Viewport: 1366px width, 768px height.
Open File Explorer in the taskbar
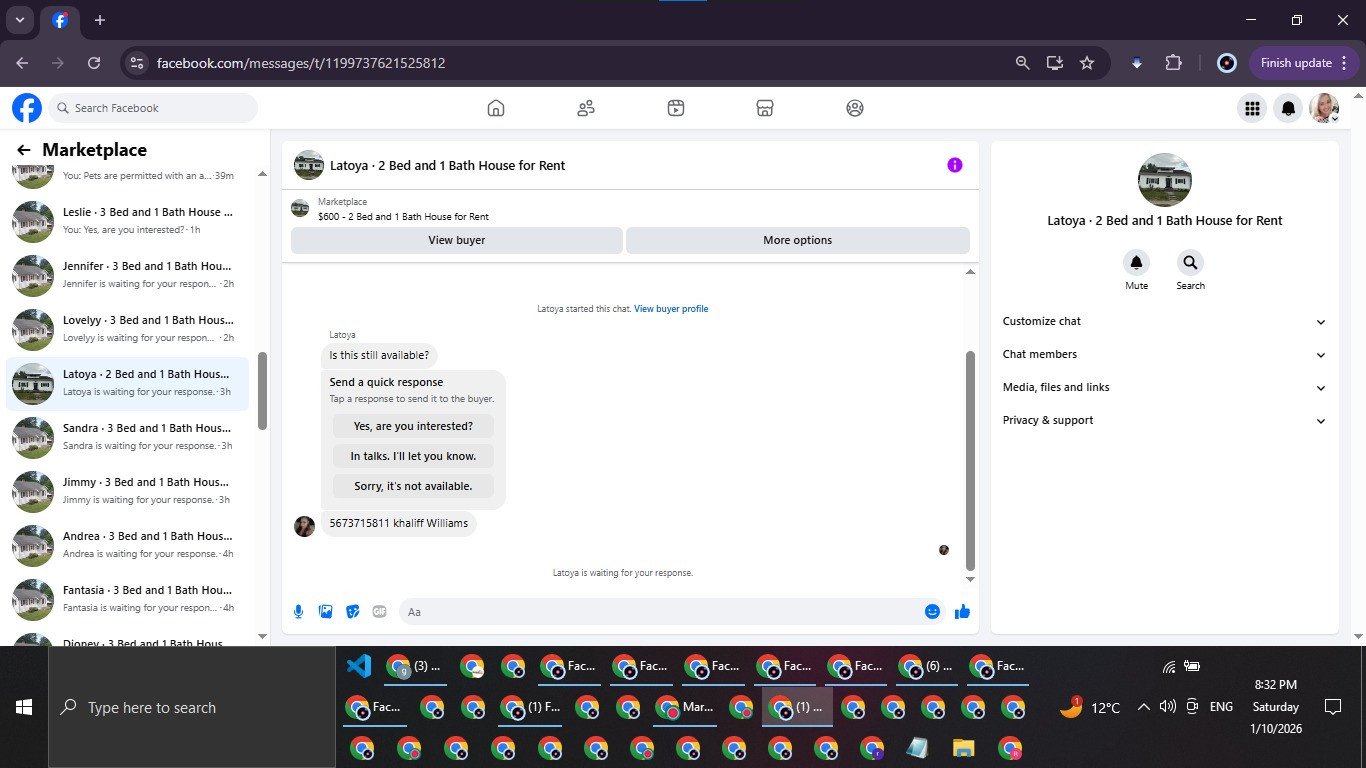click(x=963, y=748)
